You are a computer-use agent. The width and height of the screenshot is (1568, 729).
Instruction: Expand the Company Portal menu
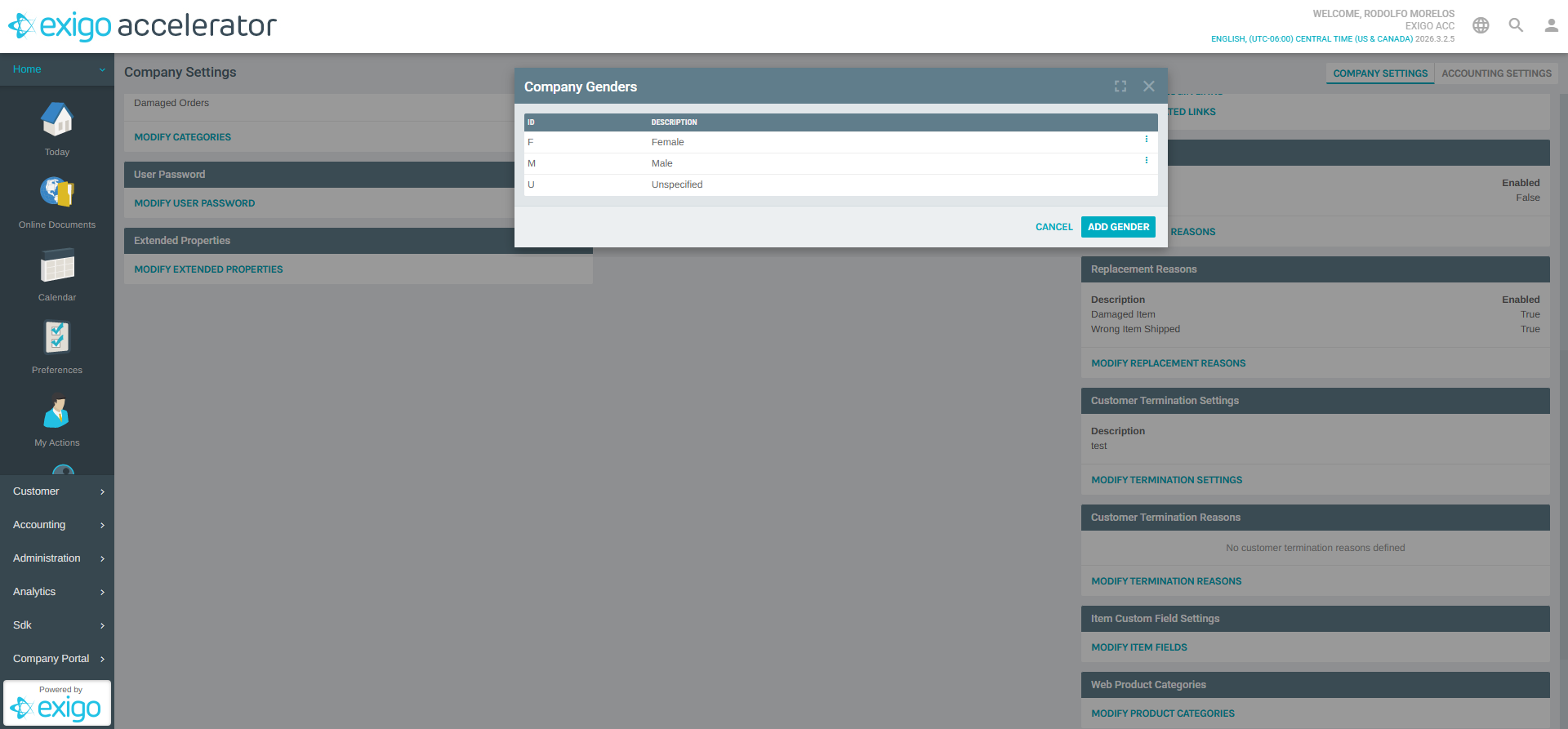click(57, 659)
